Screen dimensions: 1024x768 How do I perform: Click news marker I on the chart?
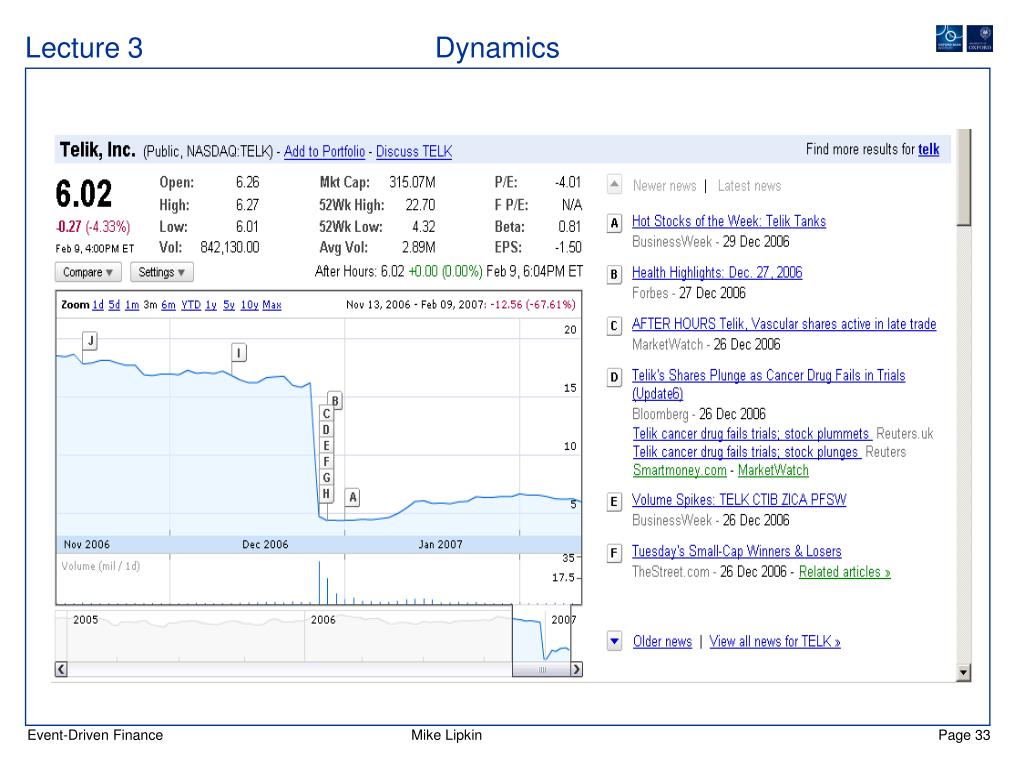click(x=239, y=352)
